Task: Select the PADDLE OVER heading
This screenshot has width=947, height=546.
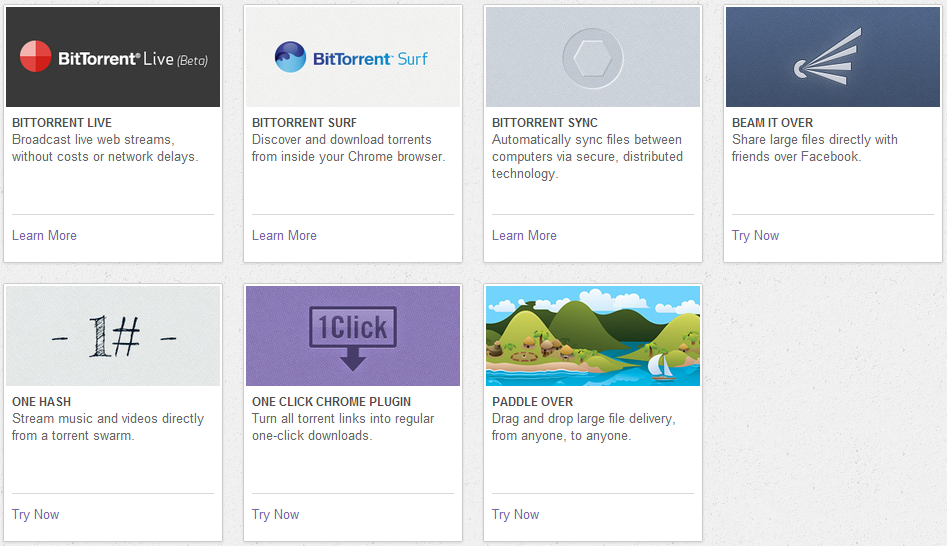Action: 532,402
